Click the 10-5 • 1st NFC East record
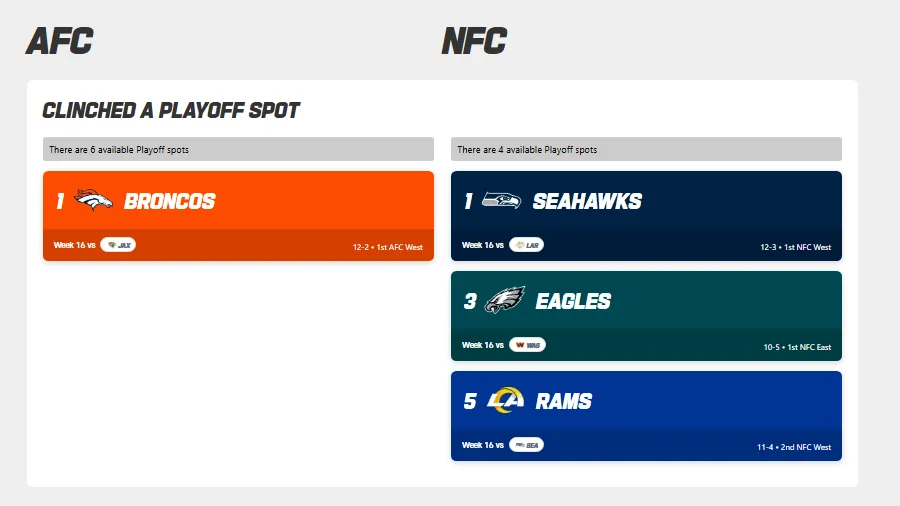 point(797,347)
